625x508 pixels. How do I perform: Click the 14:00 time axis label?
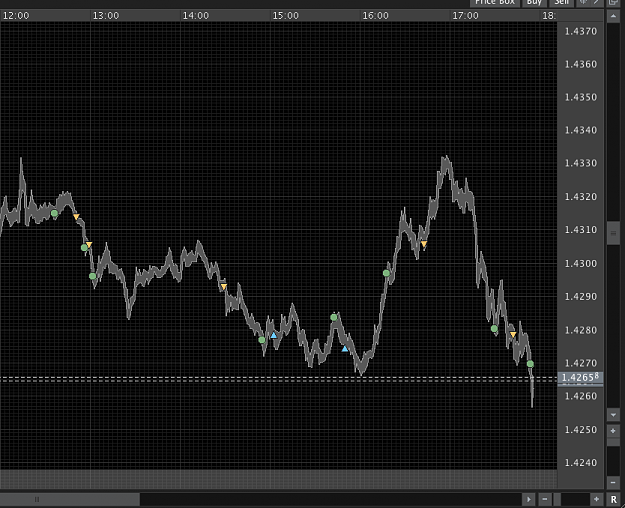(196, 16)
